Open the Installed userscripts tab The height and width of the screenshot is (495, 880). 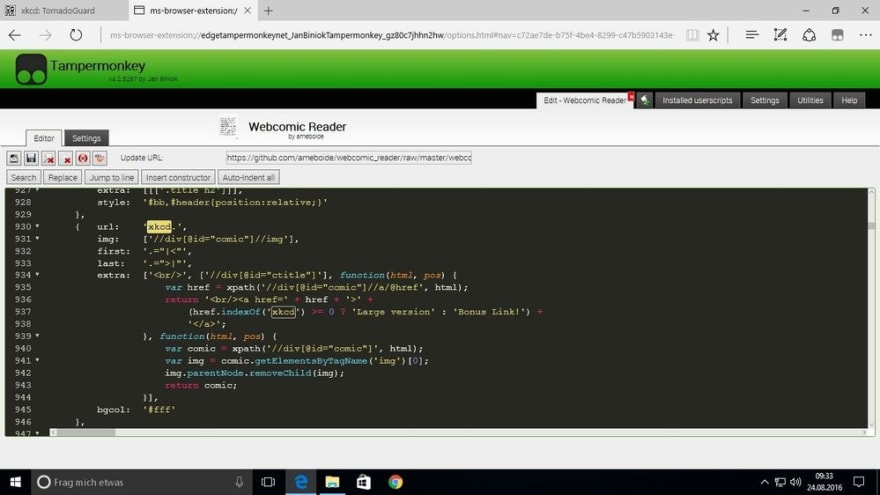click(697, 100)
